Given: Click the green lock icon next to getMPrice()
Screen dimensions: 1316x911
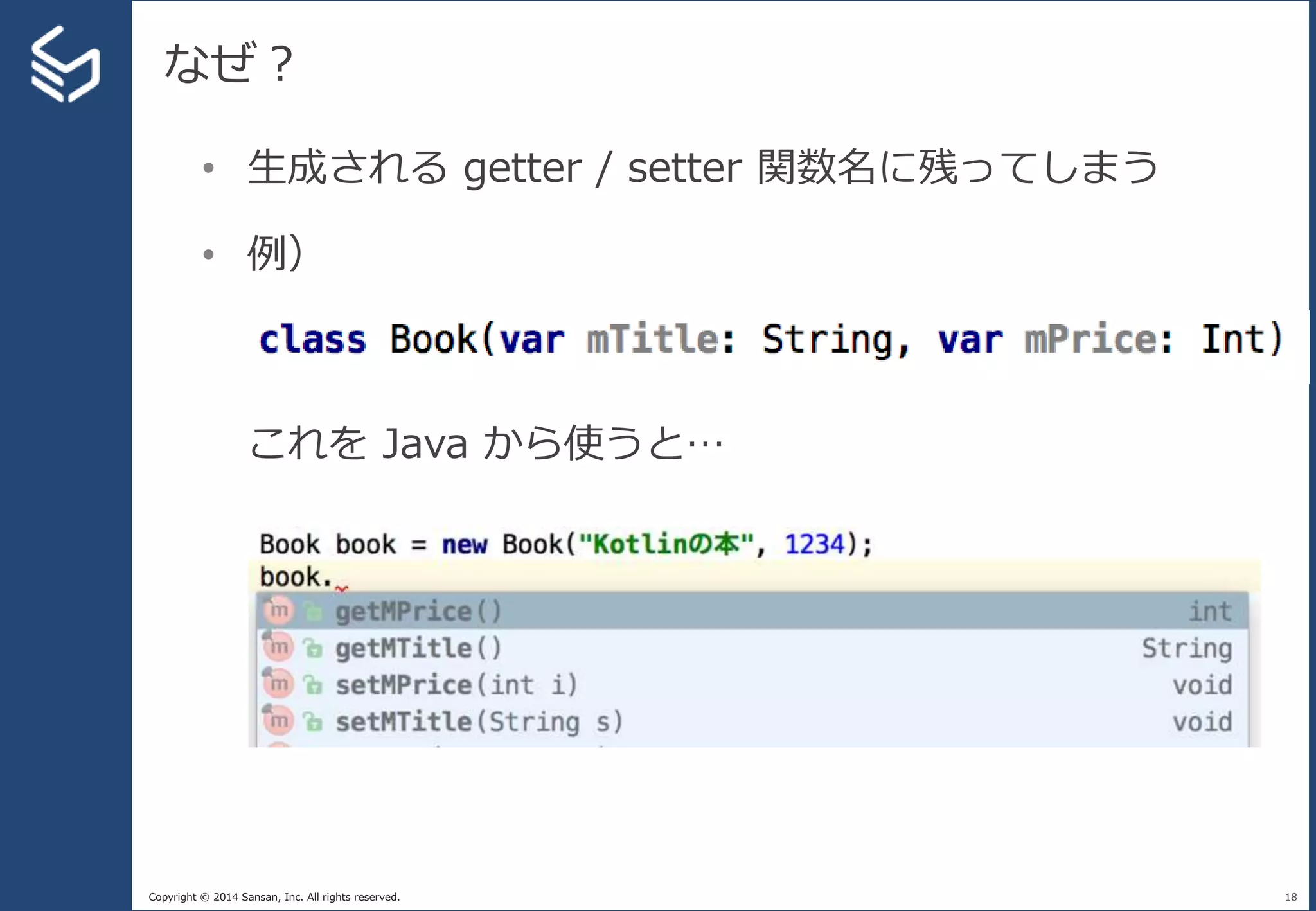Looking at the screenshot, I should point(314,612).
